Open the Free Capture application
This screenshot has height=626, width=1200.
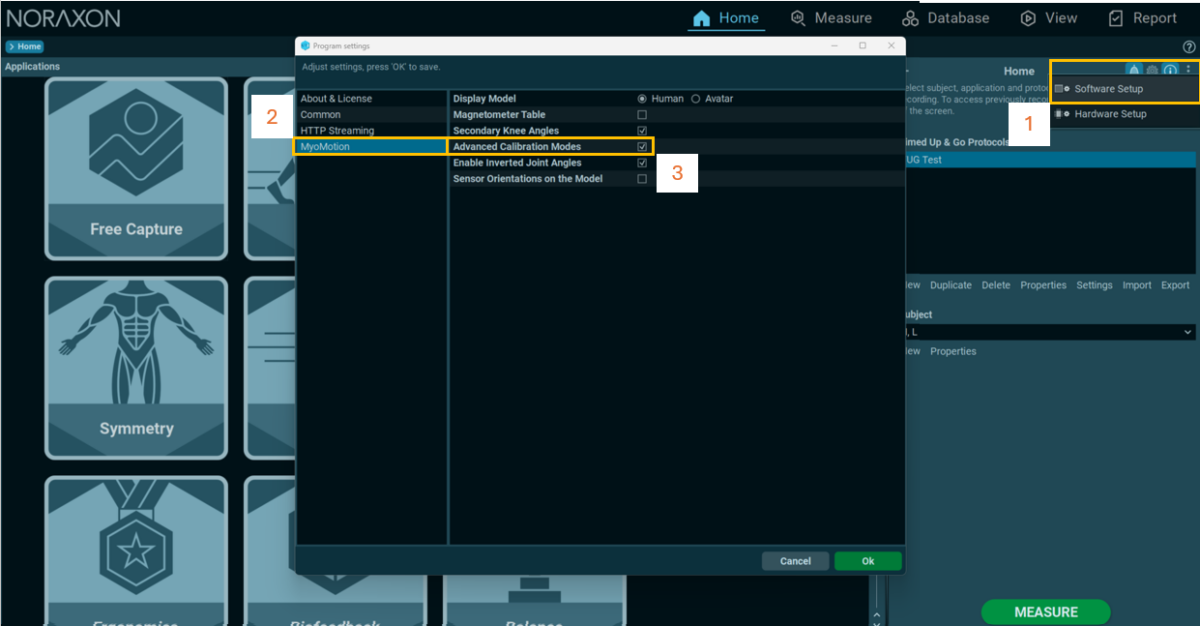pyautogui.click(x=136, y=168)
